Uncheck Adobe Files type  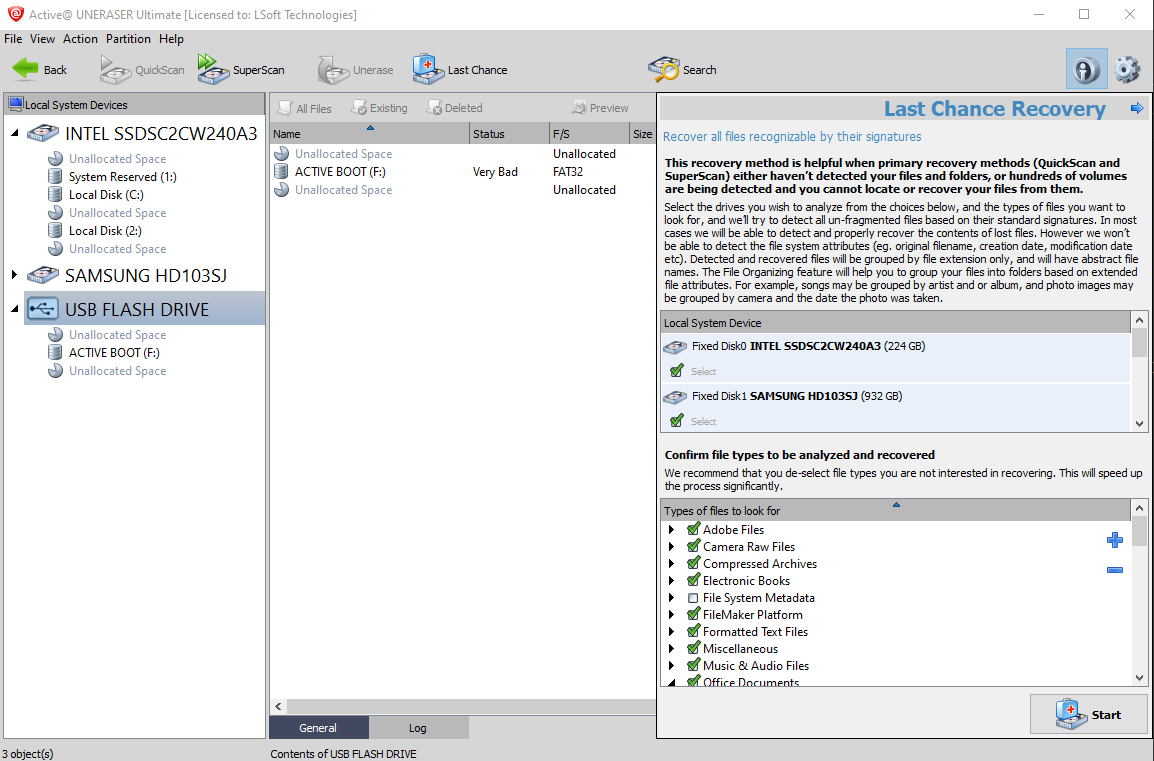coord(693,529)
